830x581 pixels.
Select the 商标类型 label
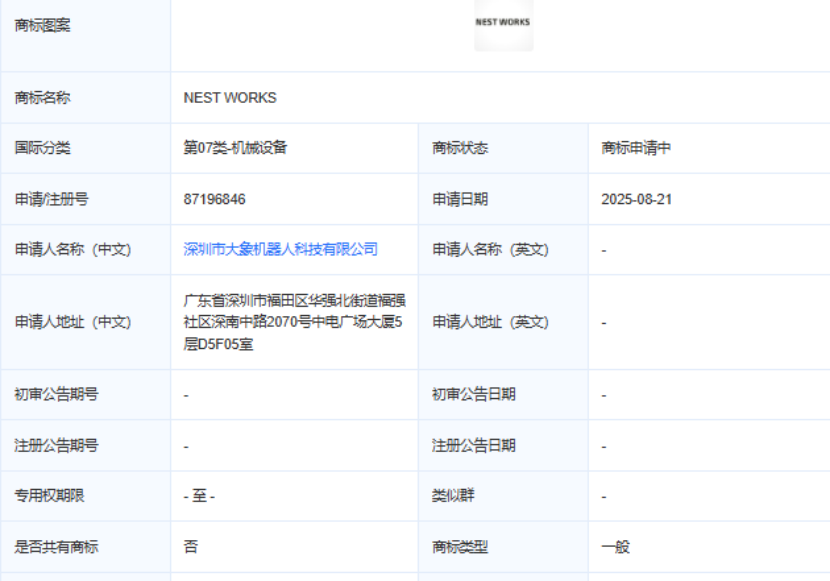pyautogui.click(x=460, y=547)
